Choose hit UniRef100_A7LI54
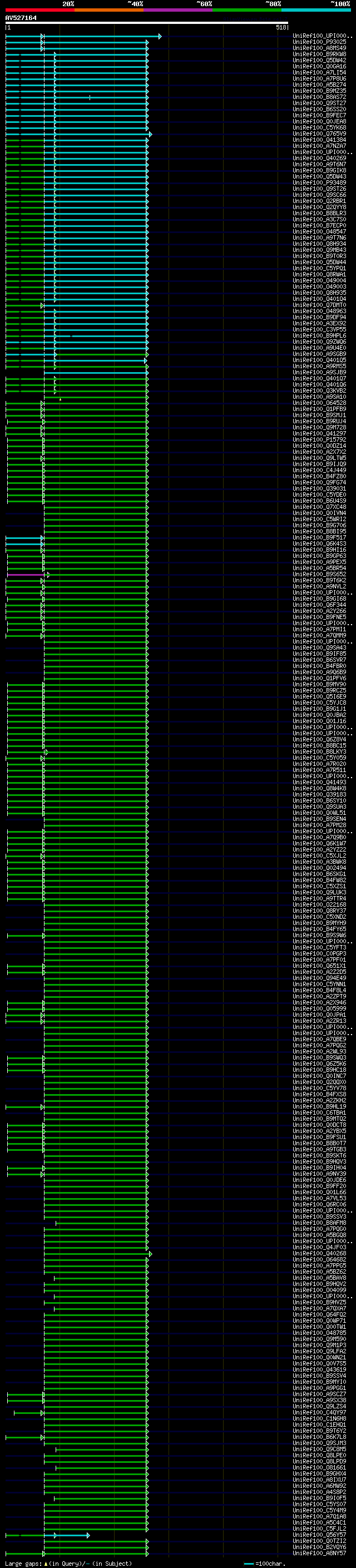This screenshot has width=356, height=1568. (319, 72)
